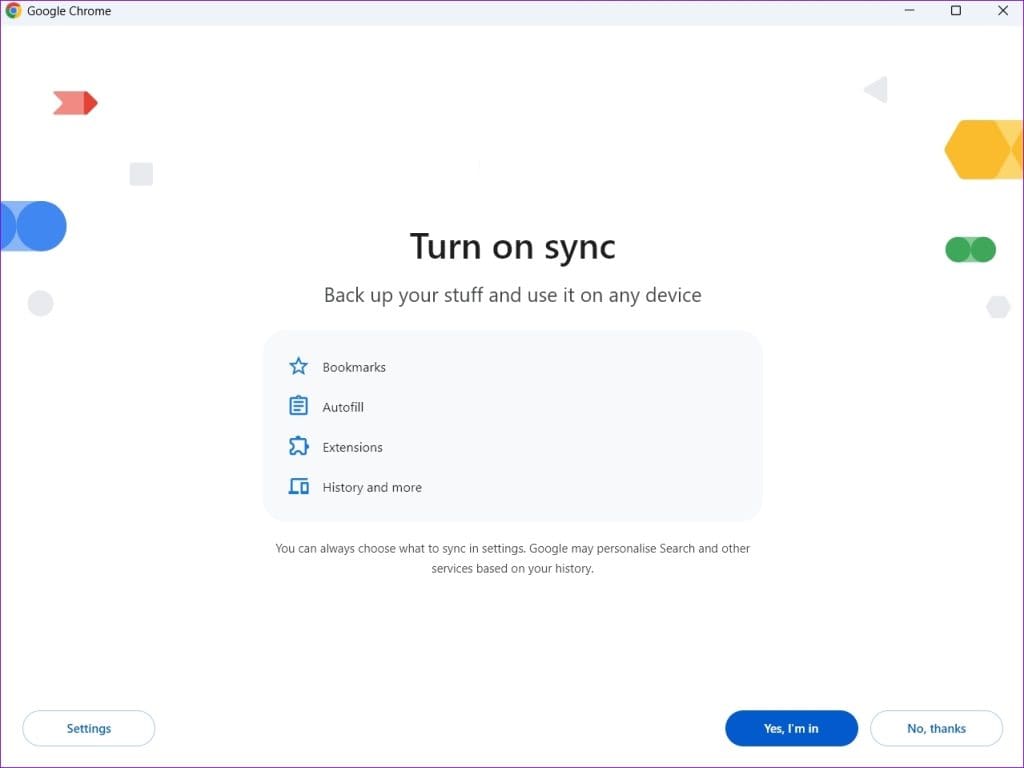
Task: Click the sync options panel
Action: (x=512, y=425)
